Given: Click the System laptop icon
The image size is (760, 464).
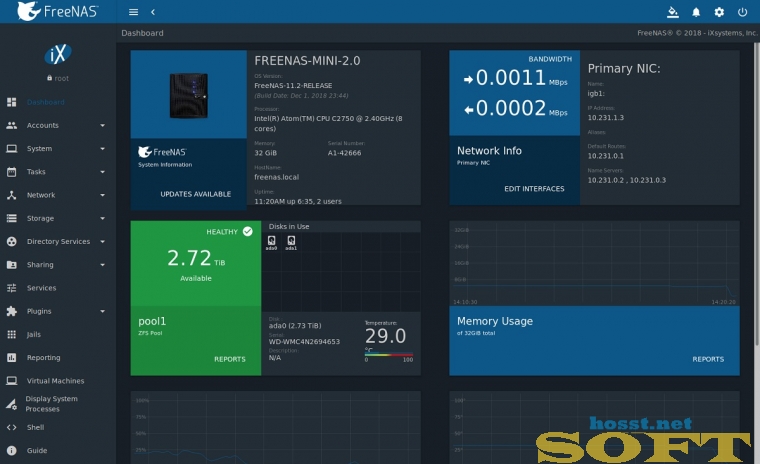Looking at the screenshot, I should pyautogui.click(x=12, y=148).
